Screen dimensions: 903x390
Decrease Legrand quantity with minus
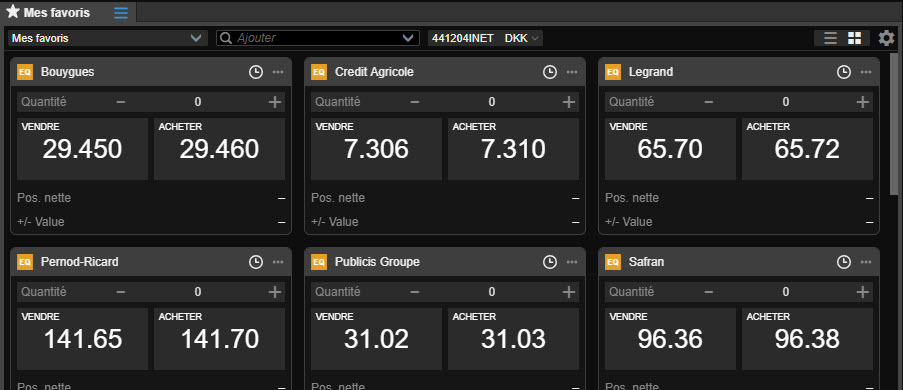tap(709, 102)
